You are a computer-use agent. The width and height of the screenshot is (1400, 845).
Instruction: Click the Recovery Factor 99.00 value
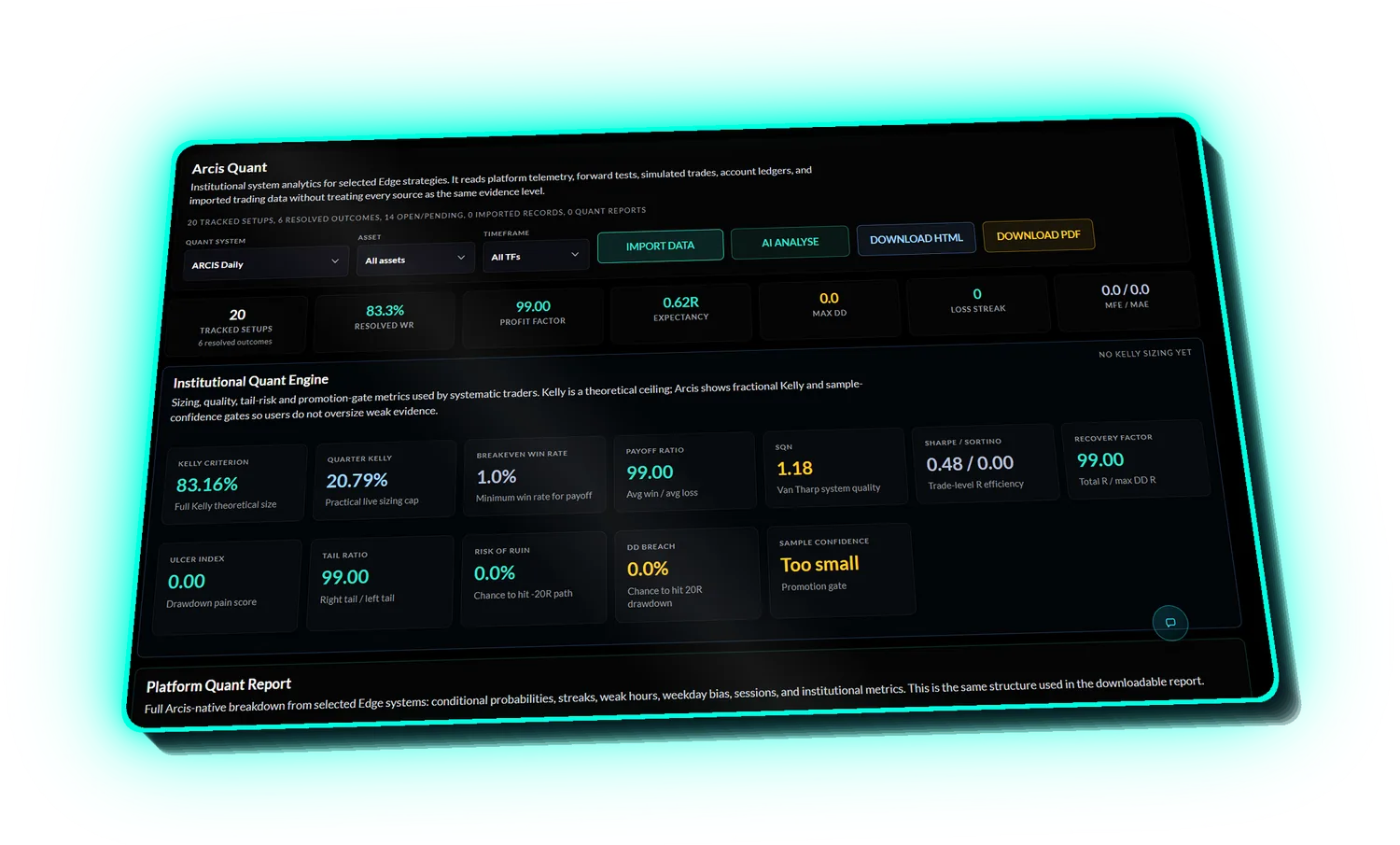coord(1100,459)
